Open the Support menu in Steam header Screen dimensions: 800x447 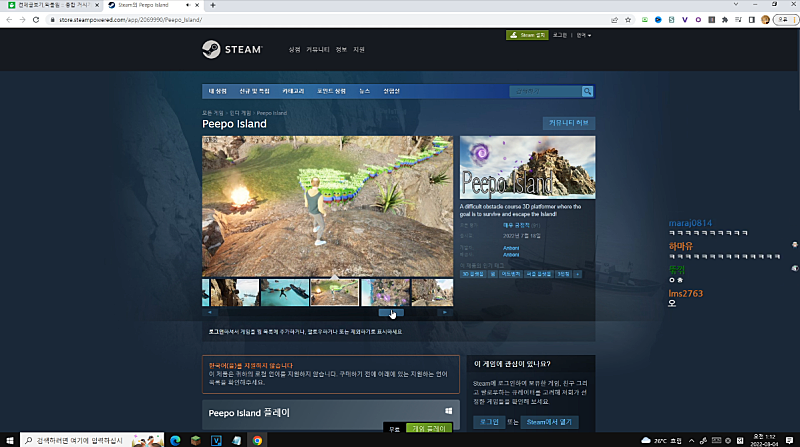click(x=359, y=49)
